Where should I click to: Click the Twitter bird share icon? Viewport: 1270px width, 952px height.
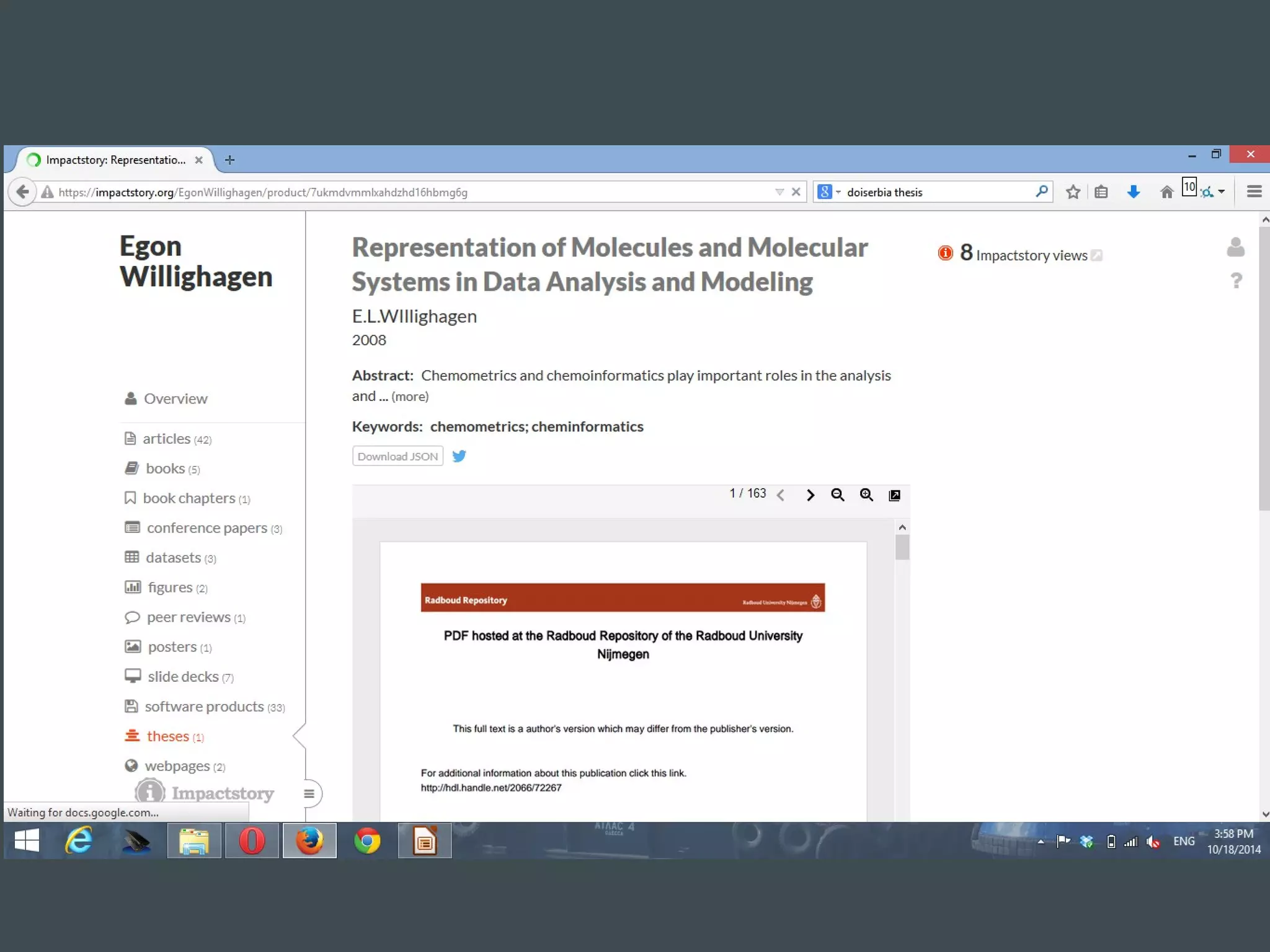(459, 456)
